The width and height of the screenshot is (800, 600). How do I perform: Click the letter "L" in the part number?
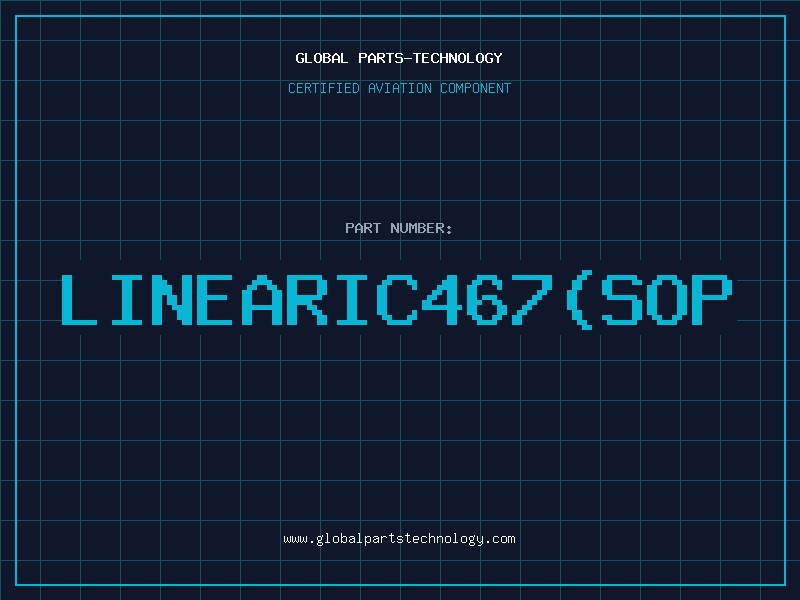(x=79, y=299)
